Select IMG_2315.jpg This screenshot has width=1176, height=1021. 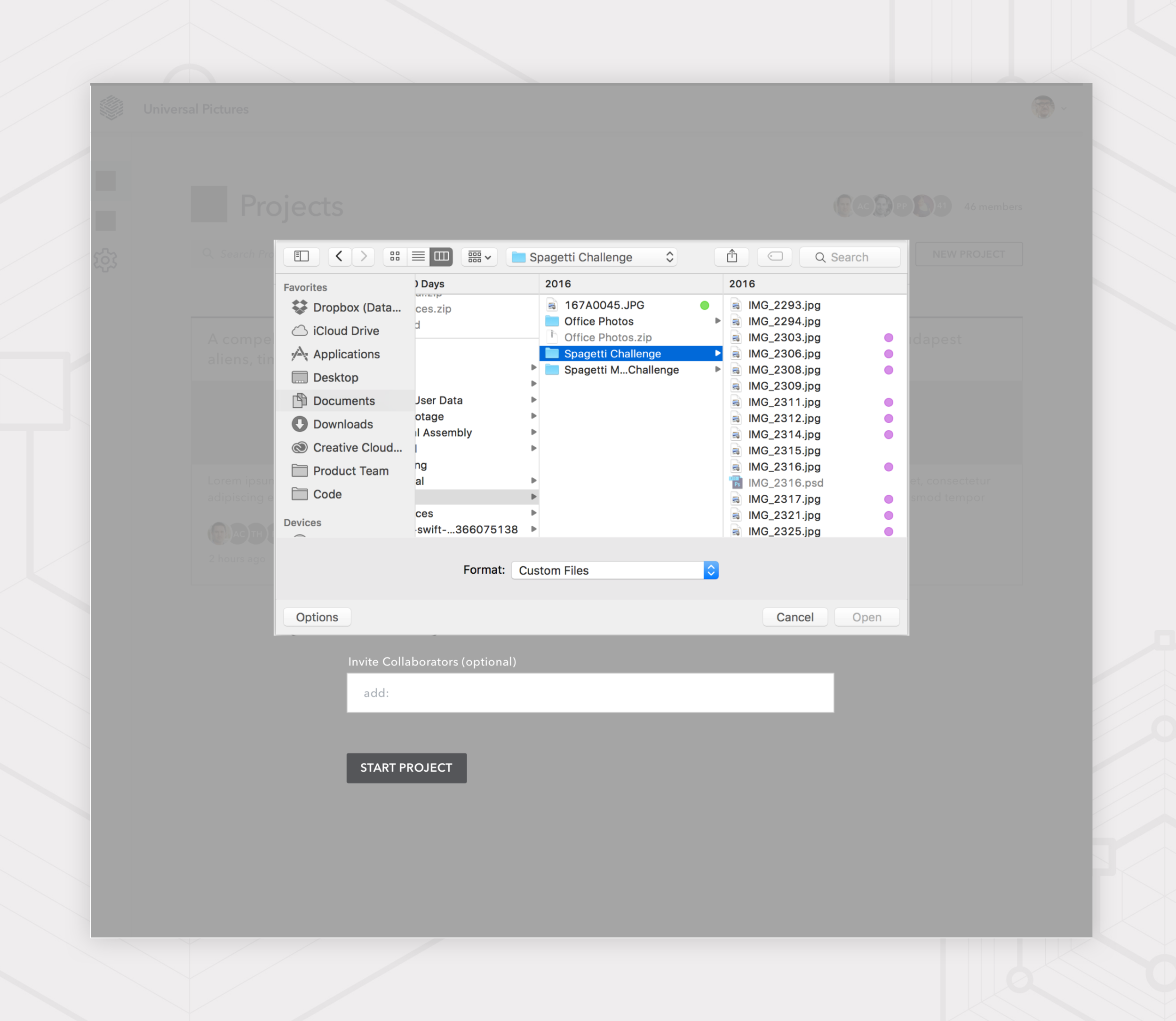click(815, 450)
